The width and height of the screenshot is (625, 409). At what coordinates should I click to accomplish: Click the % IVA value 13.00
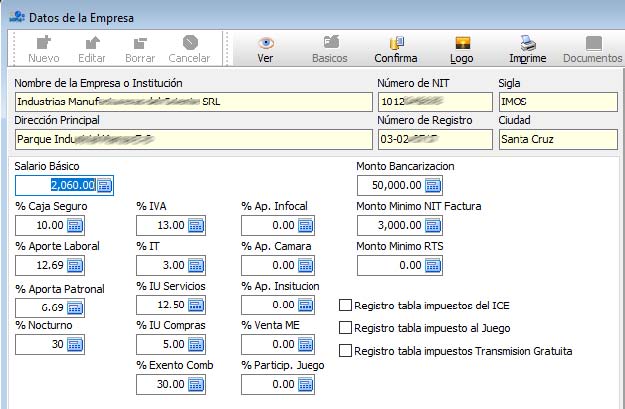(171, 226)
